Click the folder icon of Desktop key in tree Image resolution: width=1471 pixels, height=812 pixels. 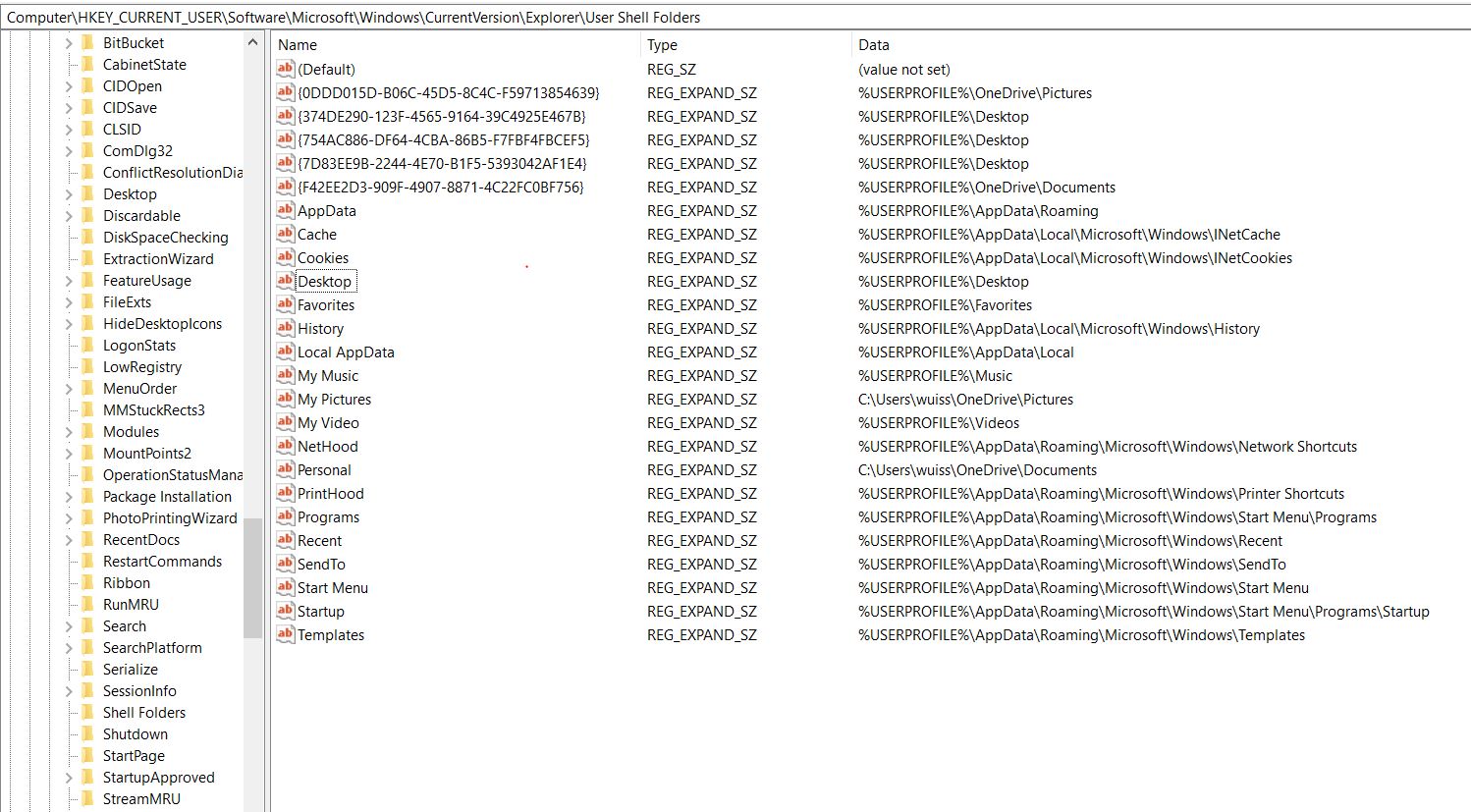tap(87, 193)
